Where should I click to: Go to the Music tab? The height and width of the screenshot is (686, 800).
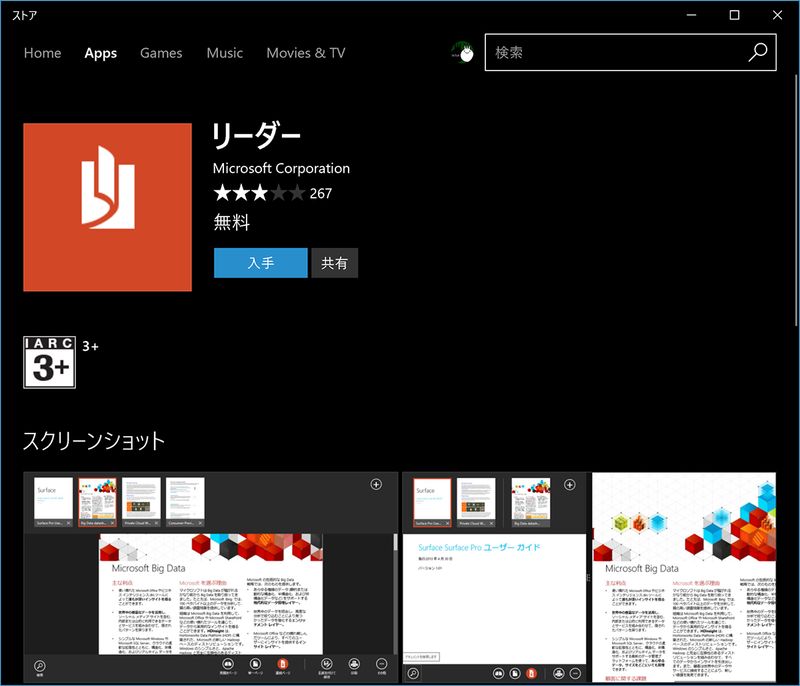pyautogui.click(x=224, y=53)
